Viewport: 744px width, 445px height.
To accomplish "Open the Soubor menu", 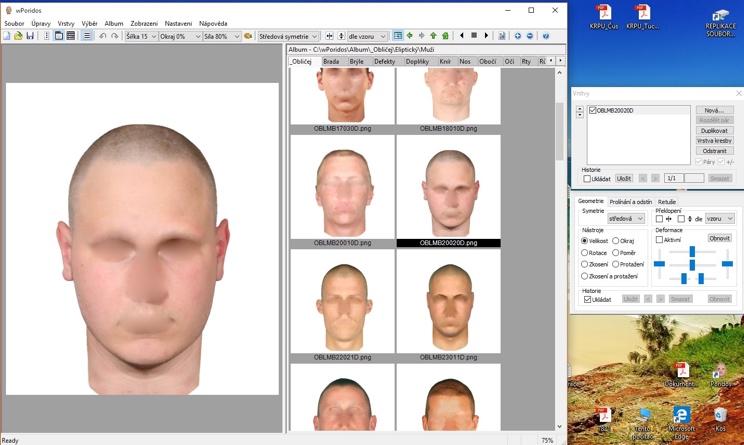I will pyautogui.click(x=14, y=23).
